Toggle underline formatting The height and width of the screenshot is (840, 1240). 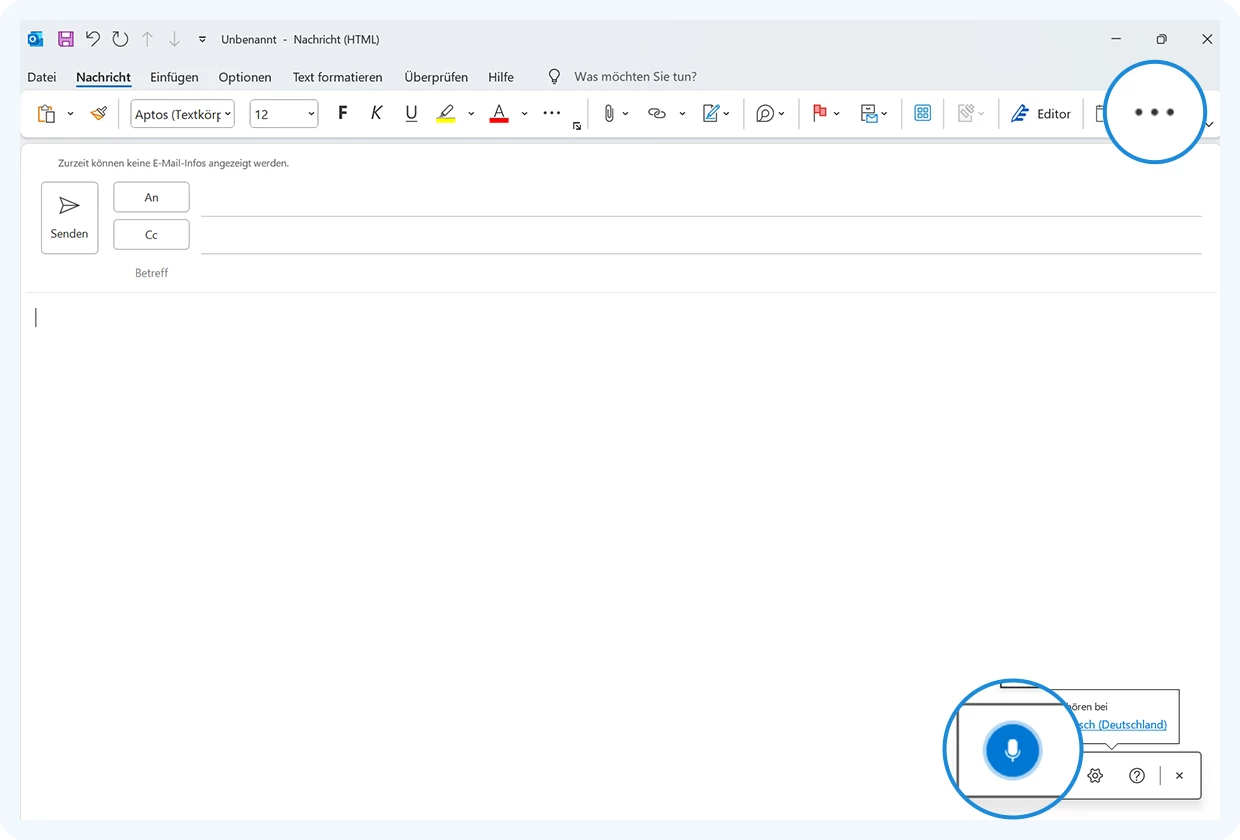(x=411, y=113)
